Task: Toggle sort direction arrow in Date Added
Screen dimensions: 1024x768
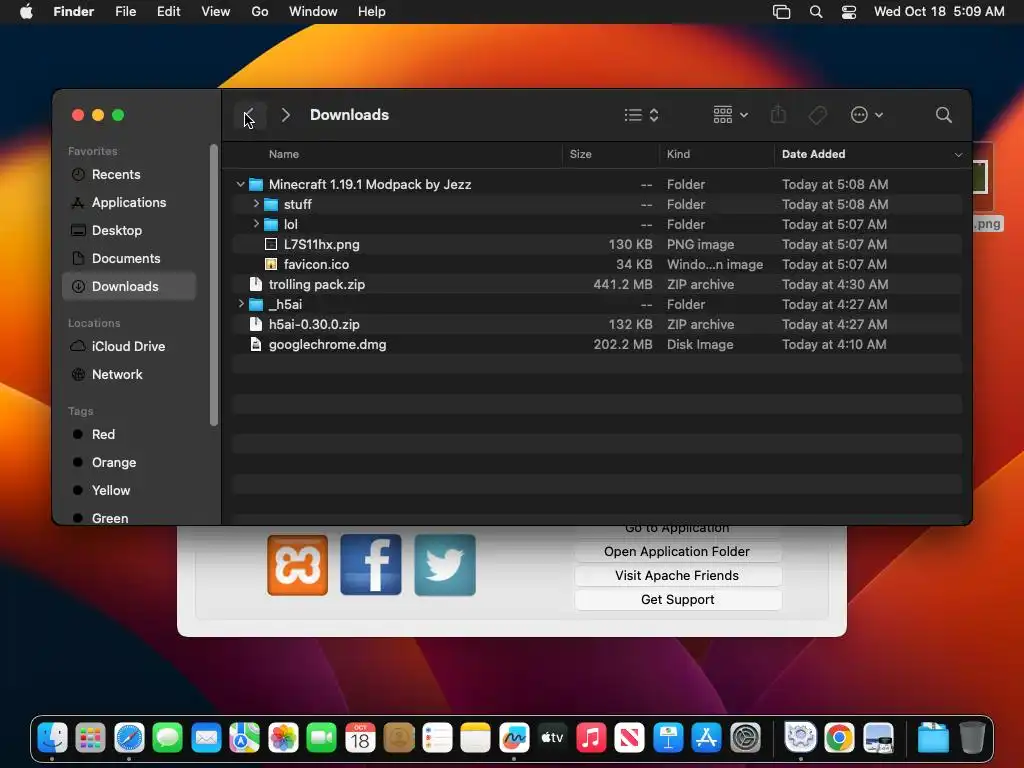Action: coord(958,155)
